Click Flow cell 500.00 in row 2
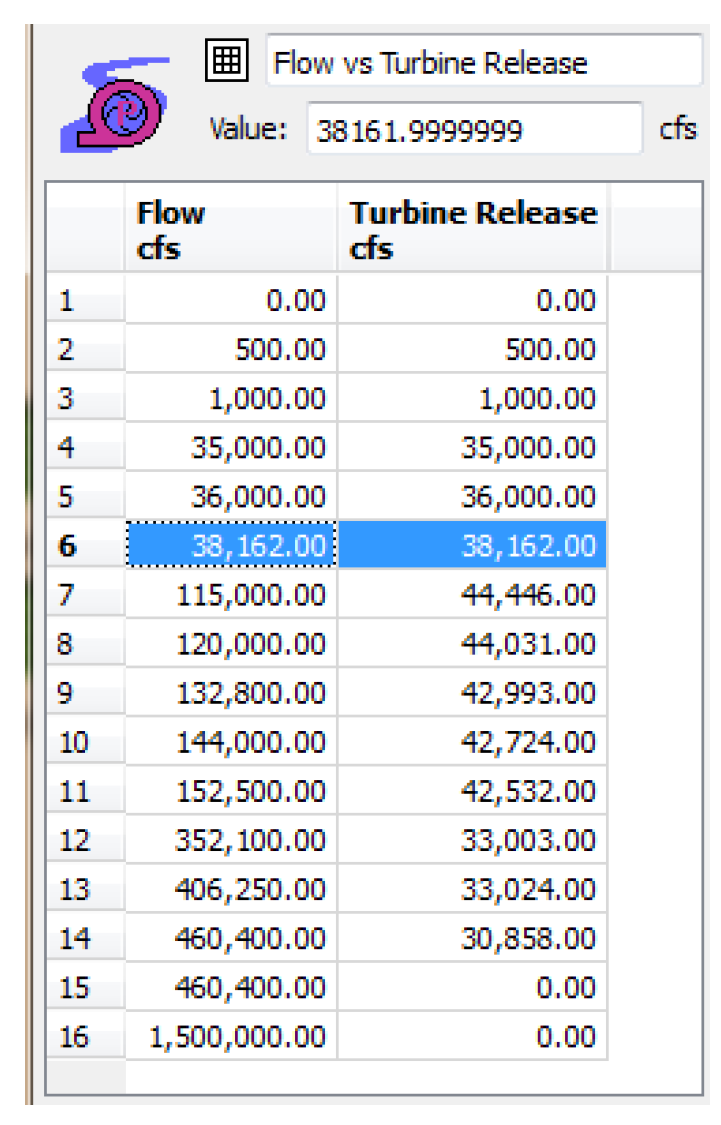721x1125 pixels. coord(231,350)
